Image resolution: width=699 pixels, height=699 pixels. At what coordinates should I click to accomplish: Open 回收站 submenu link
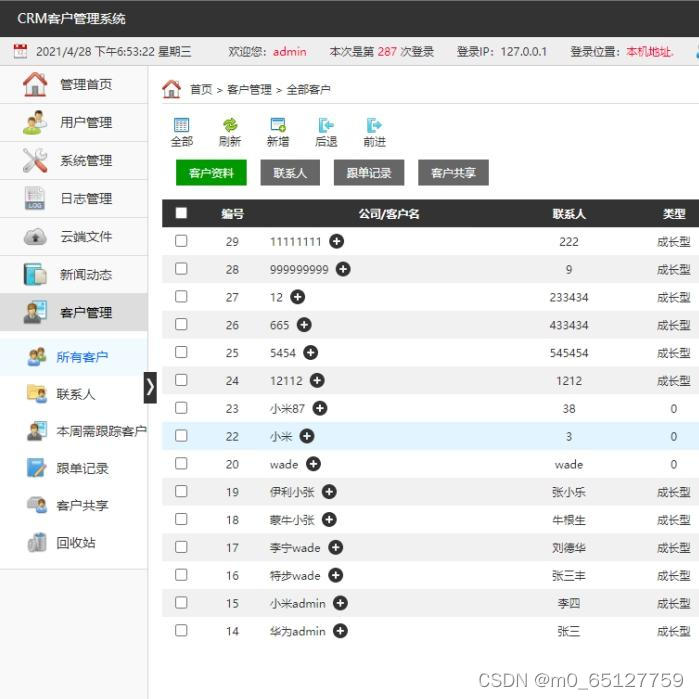[76, 543]
